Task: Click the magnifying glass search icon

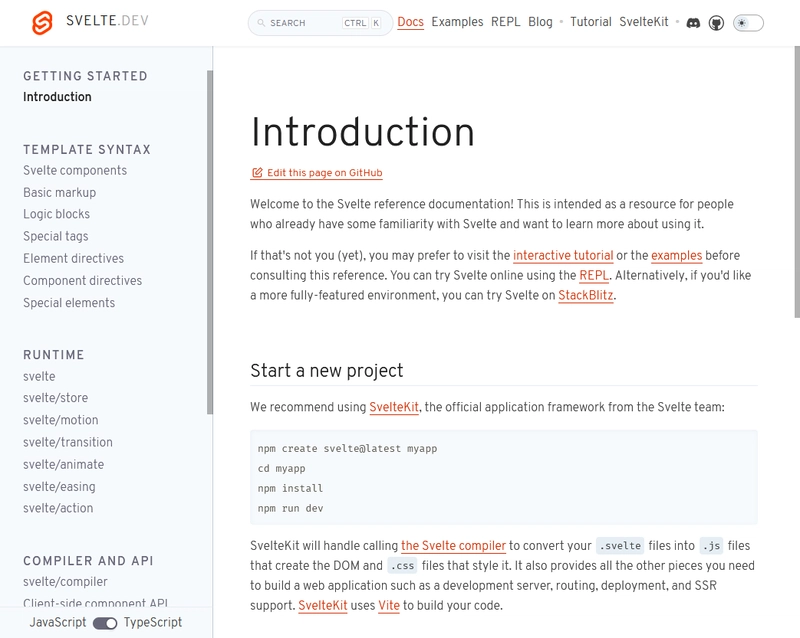Action: (x=262, y=23)
